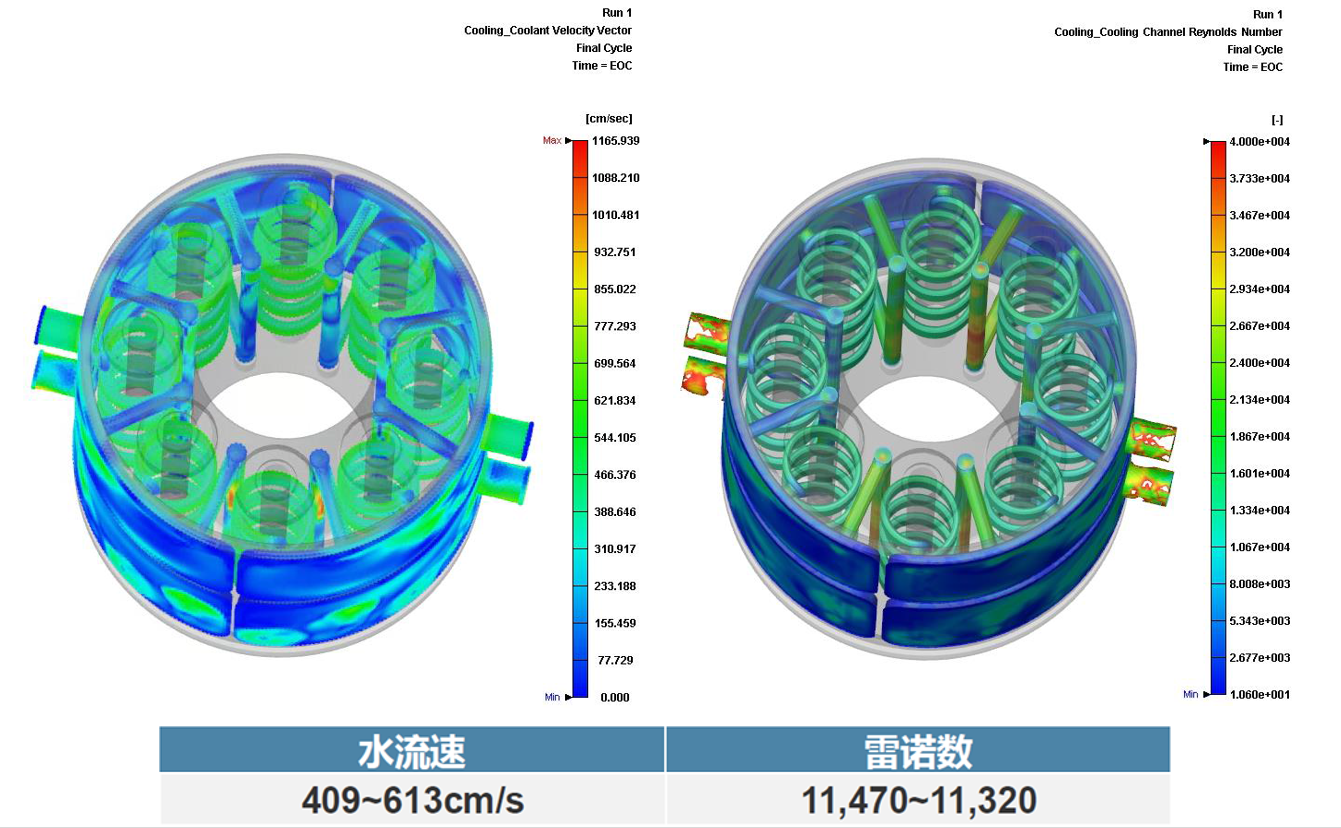Click the 1165.939 maximum velocity value
This screenshot has width=1341, height=828.
[x=615, y=141]
